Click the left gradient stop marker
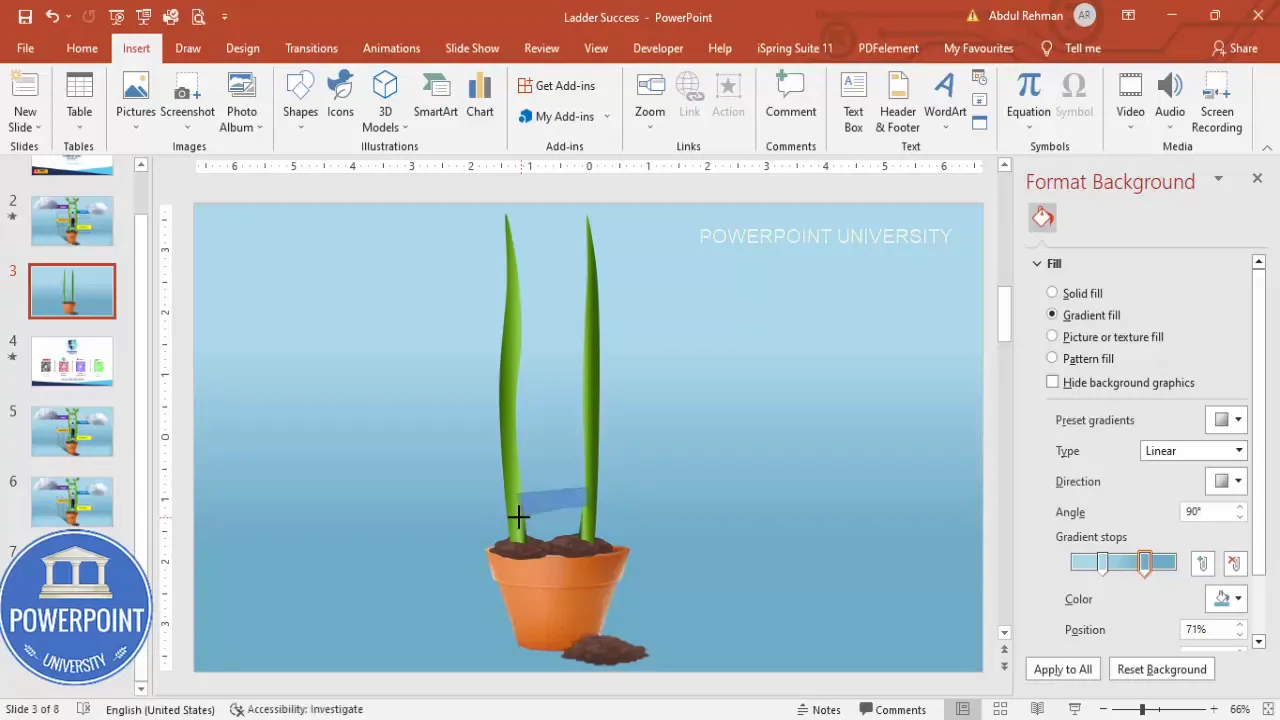This screenshot has height=720, width=1280. point(1102,564)
